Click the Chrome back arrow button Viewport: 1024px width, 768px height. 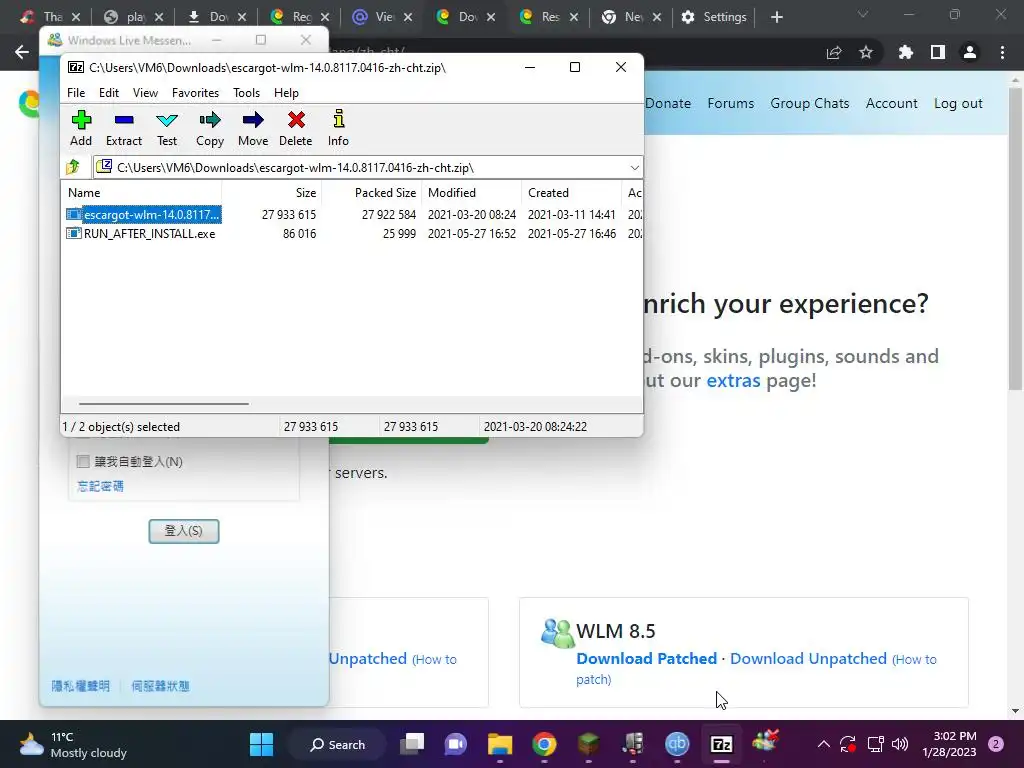(22, 52)
